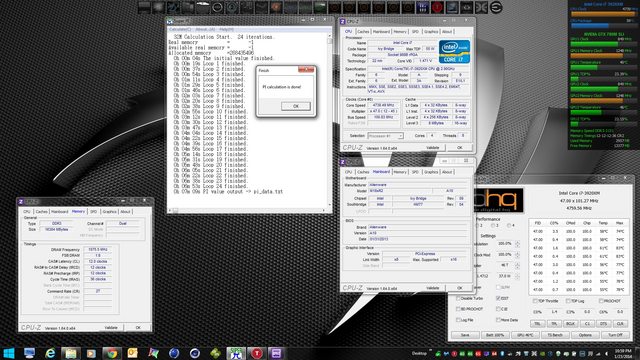Screen dimensions: 640x360
Task: Click the red T icon in the top dock
Action: coord(437,7)
